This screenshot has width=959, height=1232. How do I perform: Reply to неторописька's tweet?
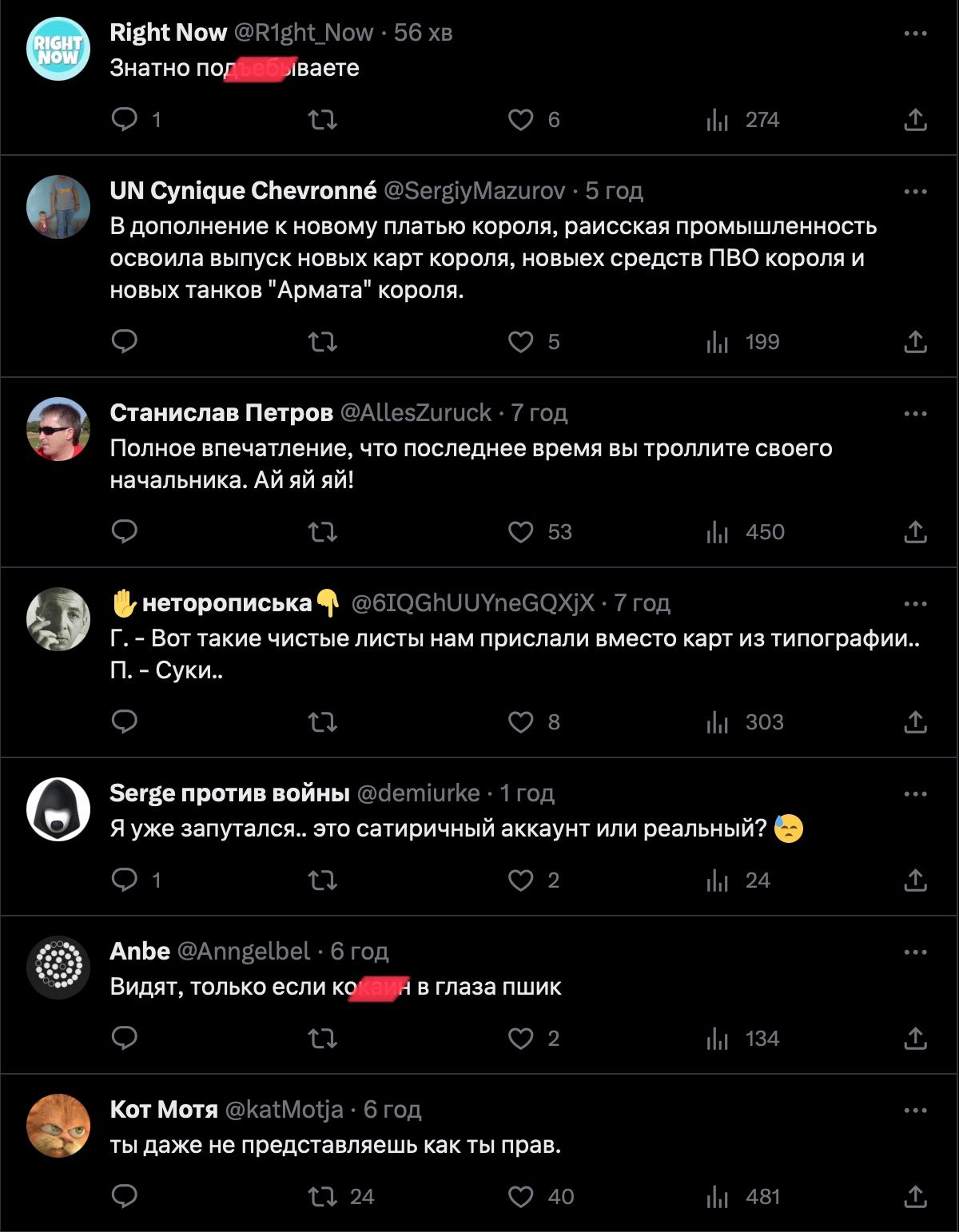tap(125, 722)
